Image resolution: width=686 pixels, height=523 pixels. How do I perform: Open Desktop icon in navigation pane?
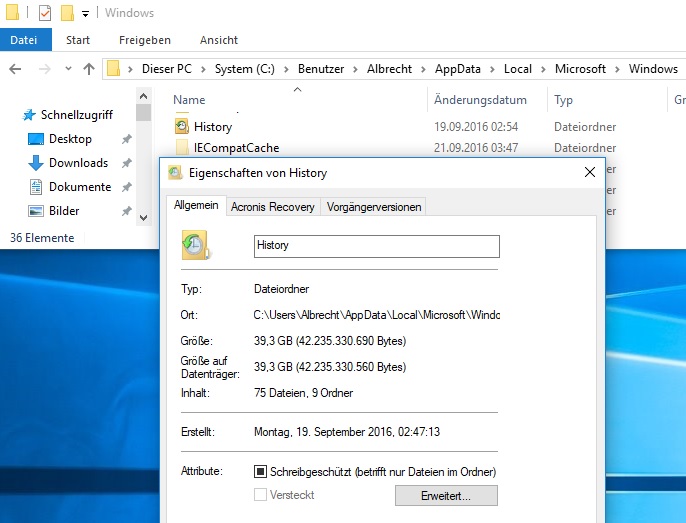pyautogui.click(x=36, y=139)
